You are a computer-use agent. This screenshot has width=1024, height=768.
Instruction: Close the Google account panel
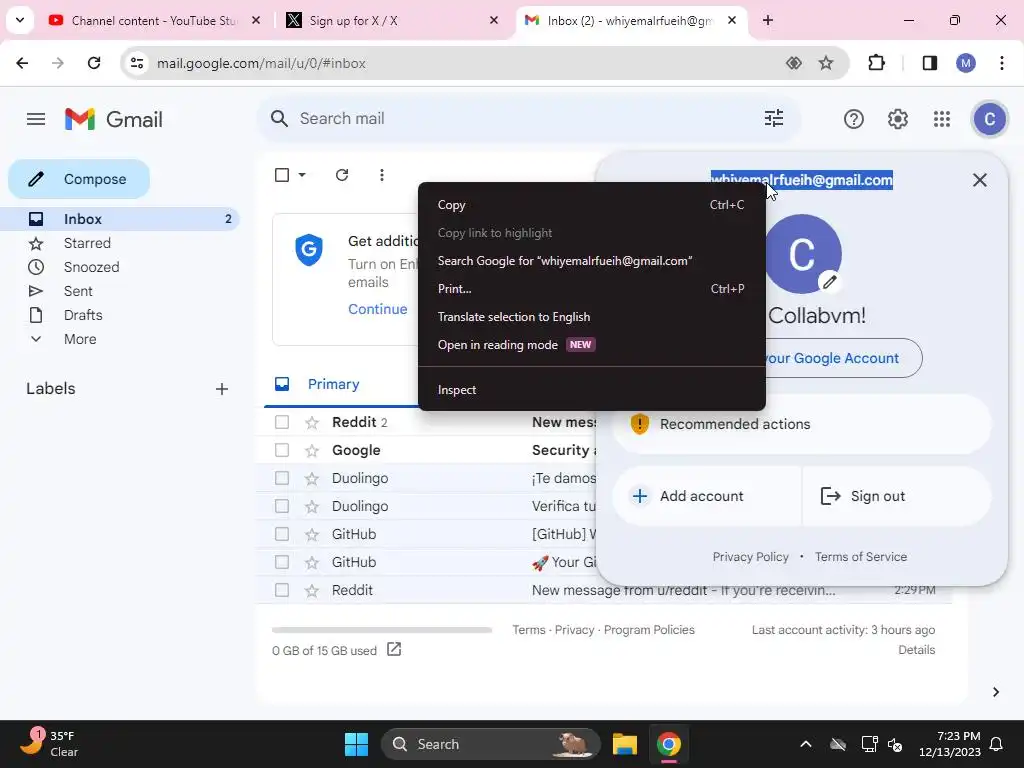pyautogui.click(x=980, y=180)
